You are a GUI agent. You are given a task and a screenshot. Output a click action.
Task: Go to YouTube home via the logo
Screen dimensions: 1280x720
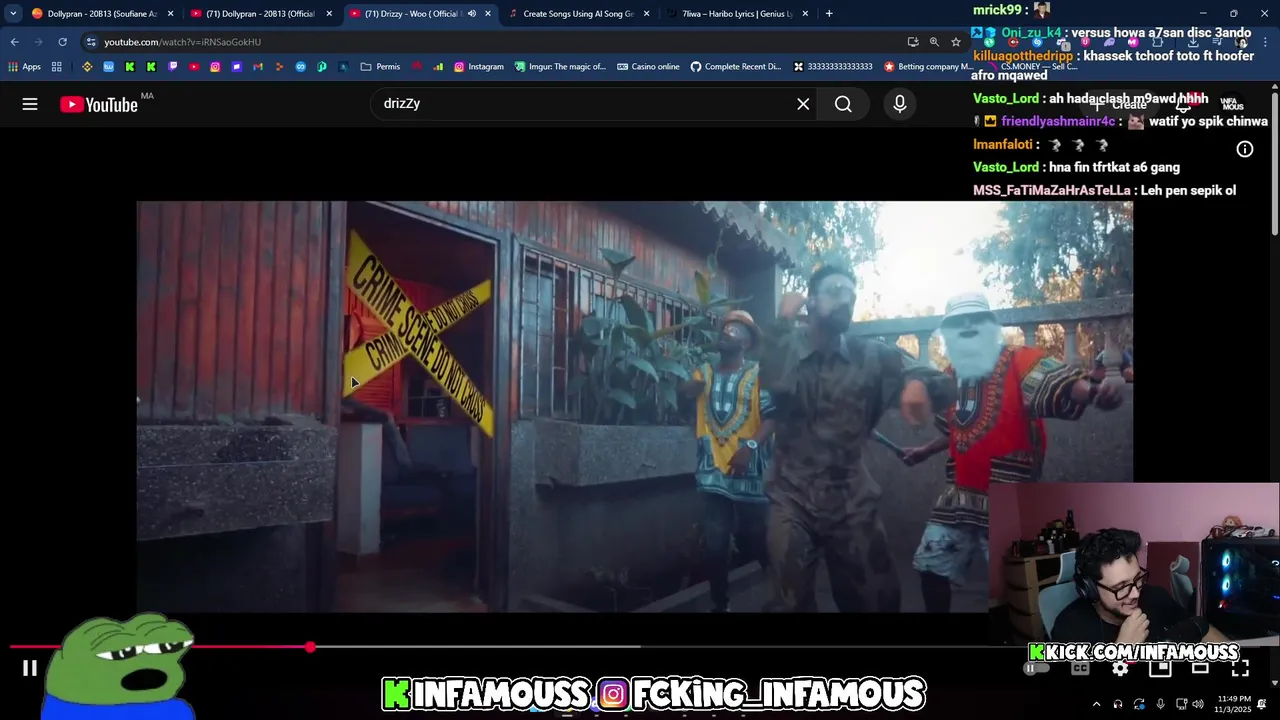tap(98, 104)
